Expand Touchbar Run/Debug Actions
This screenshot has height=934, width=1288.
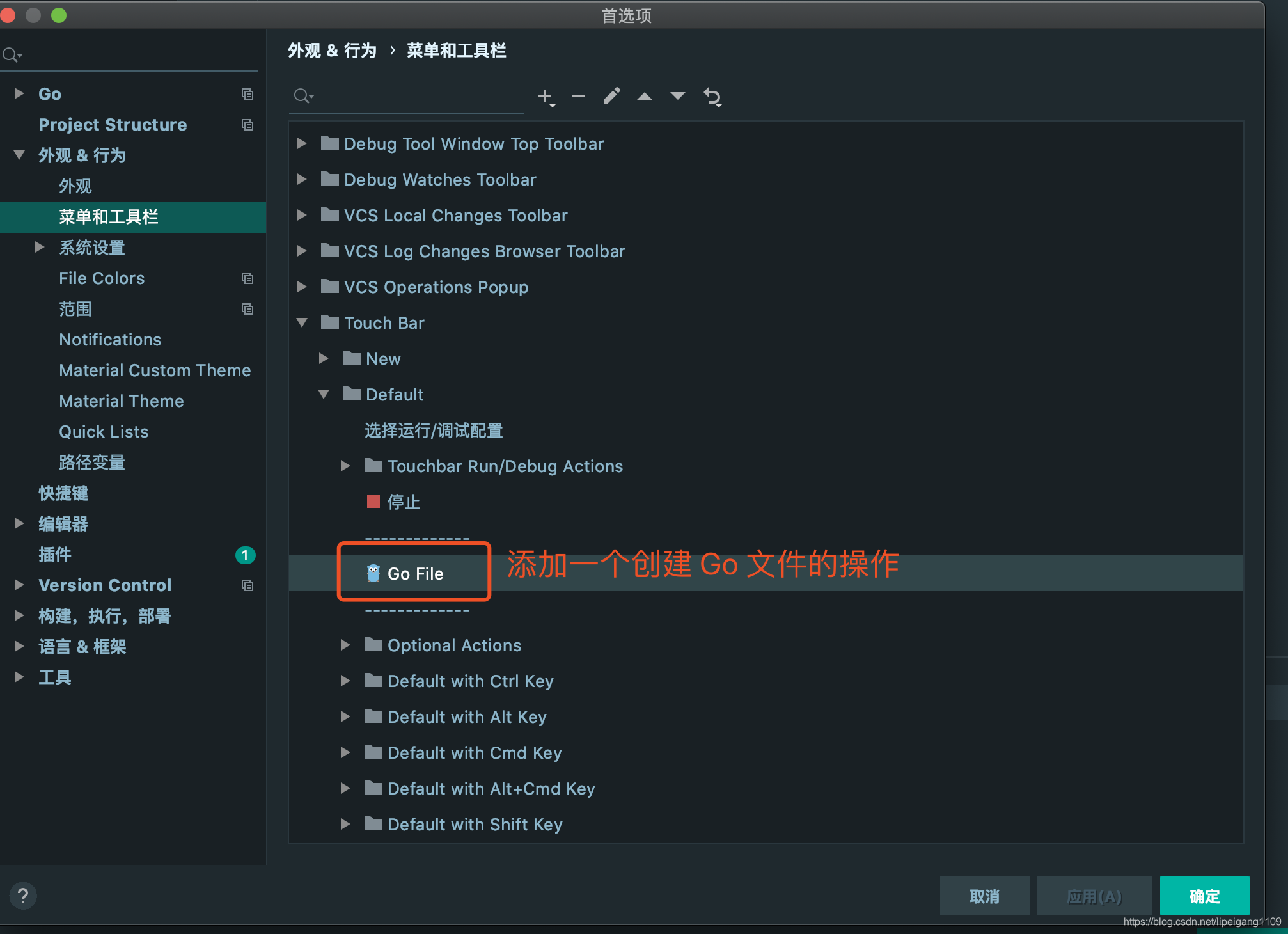345,466
